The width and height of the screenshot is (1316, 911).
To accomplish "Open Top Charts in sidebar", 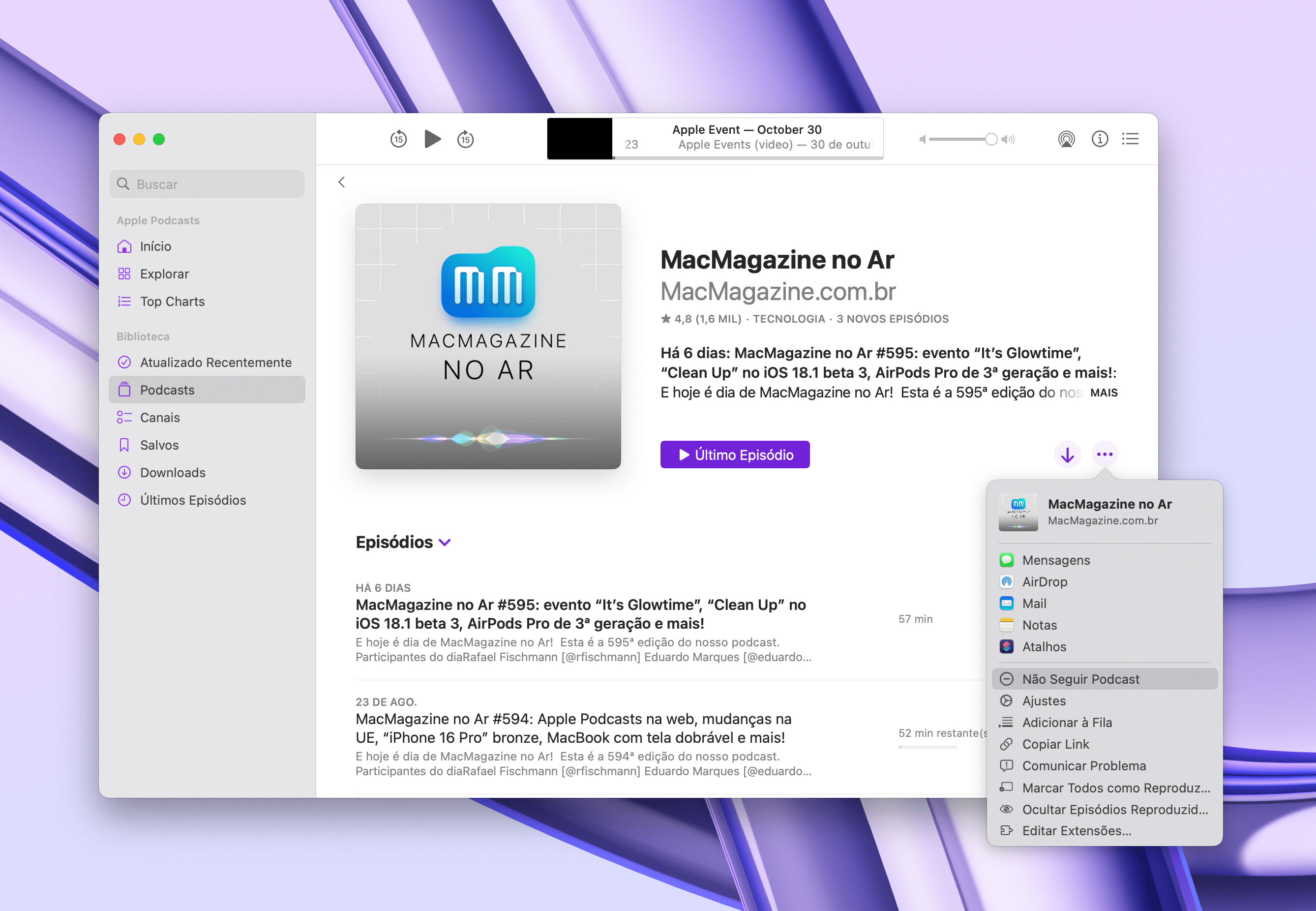I will tap(207, 302).
